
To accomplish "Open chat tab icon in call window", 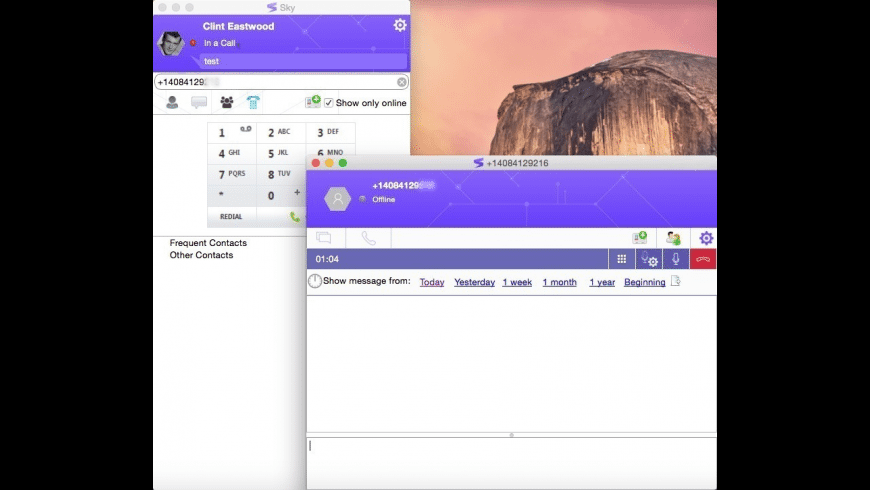I will tap(323, 238).
